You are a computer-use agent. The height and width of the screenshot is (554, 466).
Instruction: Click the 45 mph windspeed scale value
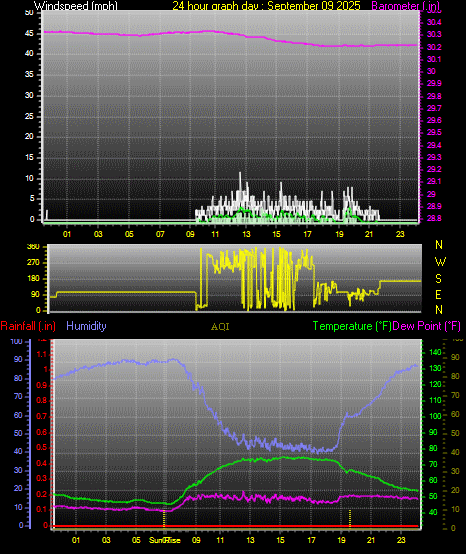[29, 34]
